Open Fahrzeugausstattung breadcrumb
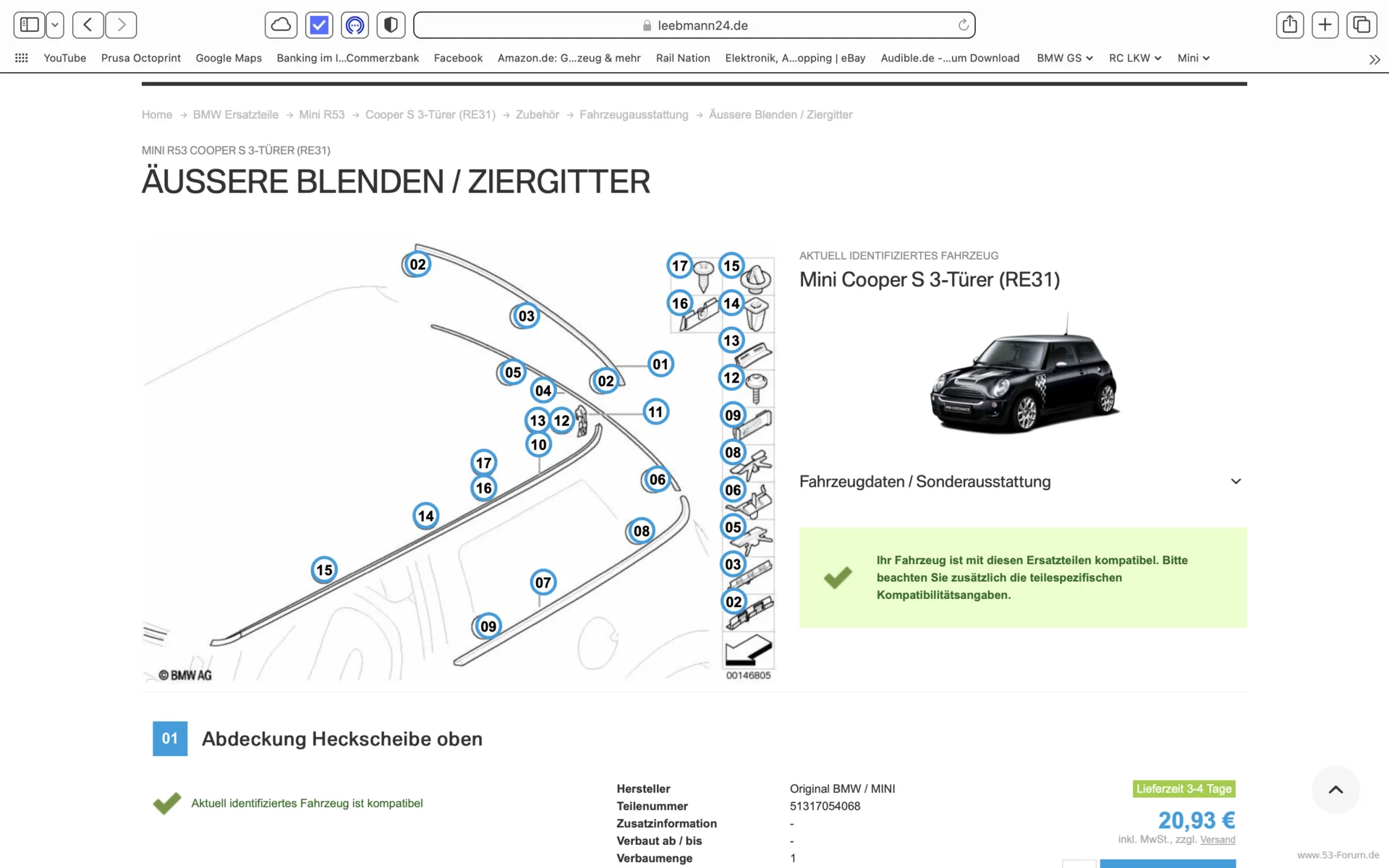The image size is (1389, 868). [634, 114]
